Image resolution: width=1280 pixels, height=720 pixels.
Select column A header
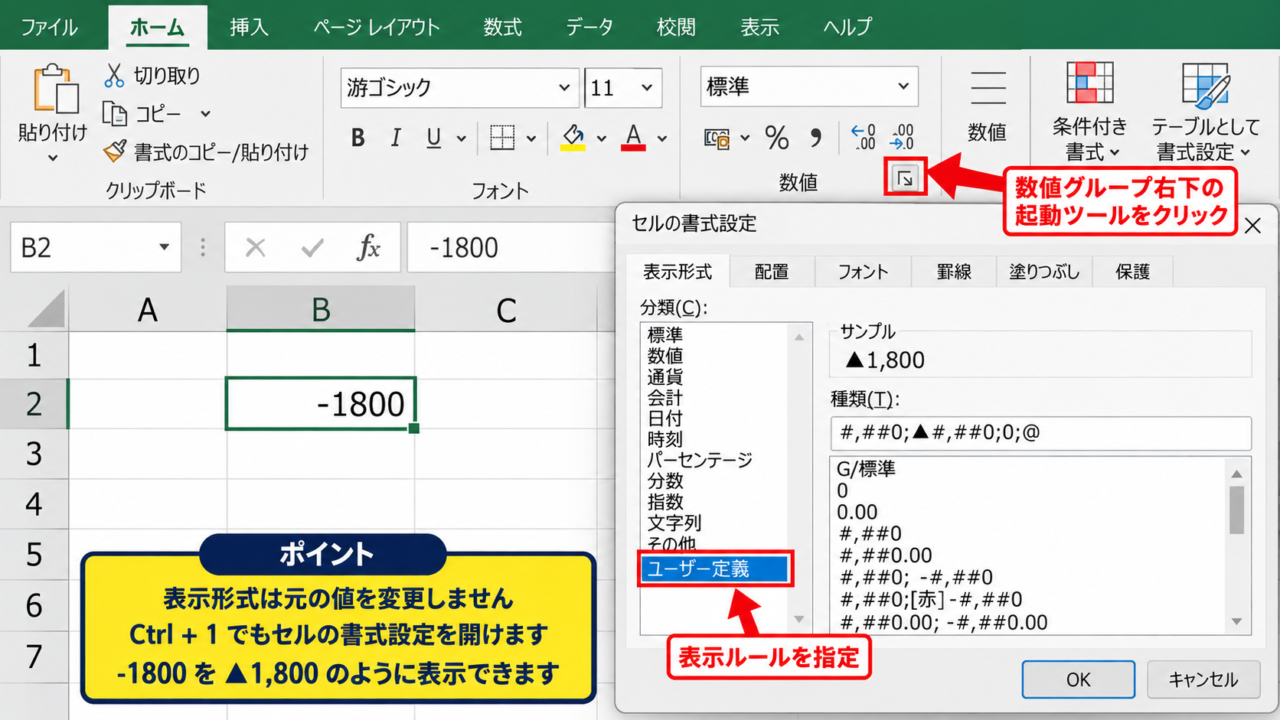[148, 310]
